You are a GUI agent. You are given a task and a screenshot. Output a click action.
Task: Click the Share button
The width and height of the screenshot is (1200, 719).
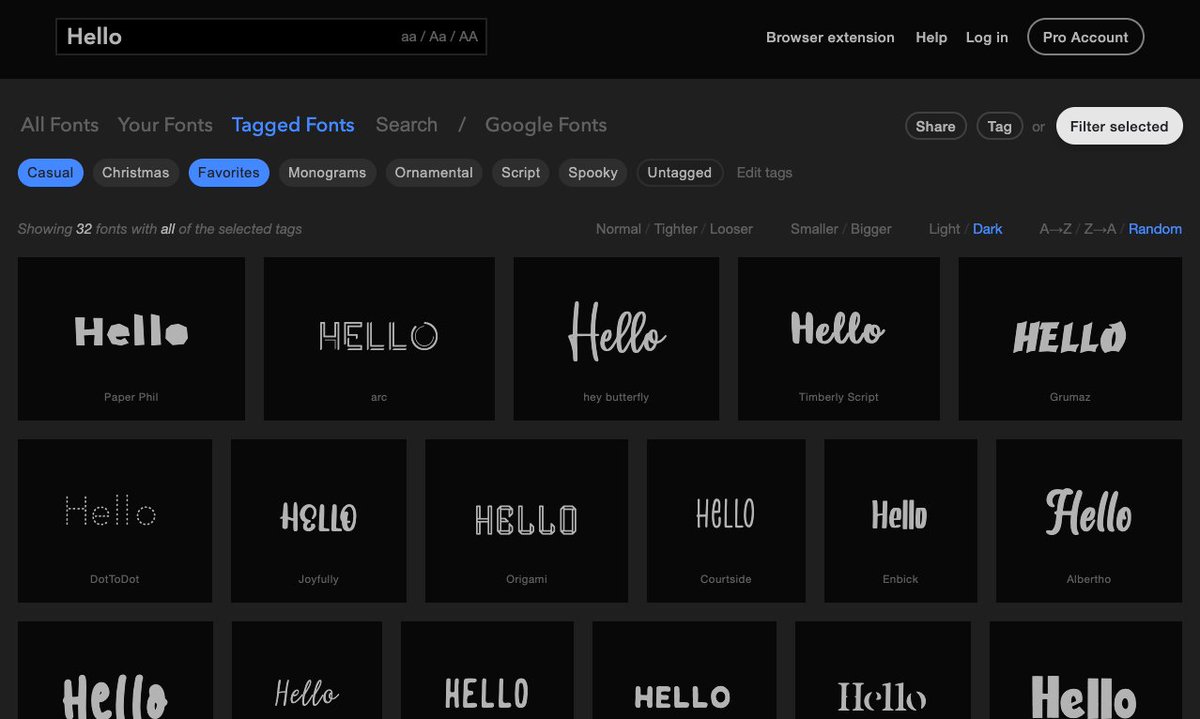(x=935, y=126)
